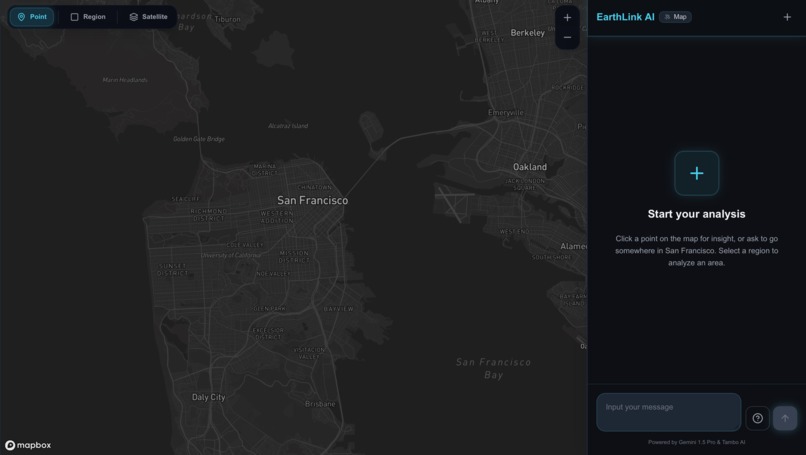This screenshot has width=806, height=455.
Task: Click the Start your analysis heading
Action: [x=696, y=214]
